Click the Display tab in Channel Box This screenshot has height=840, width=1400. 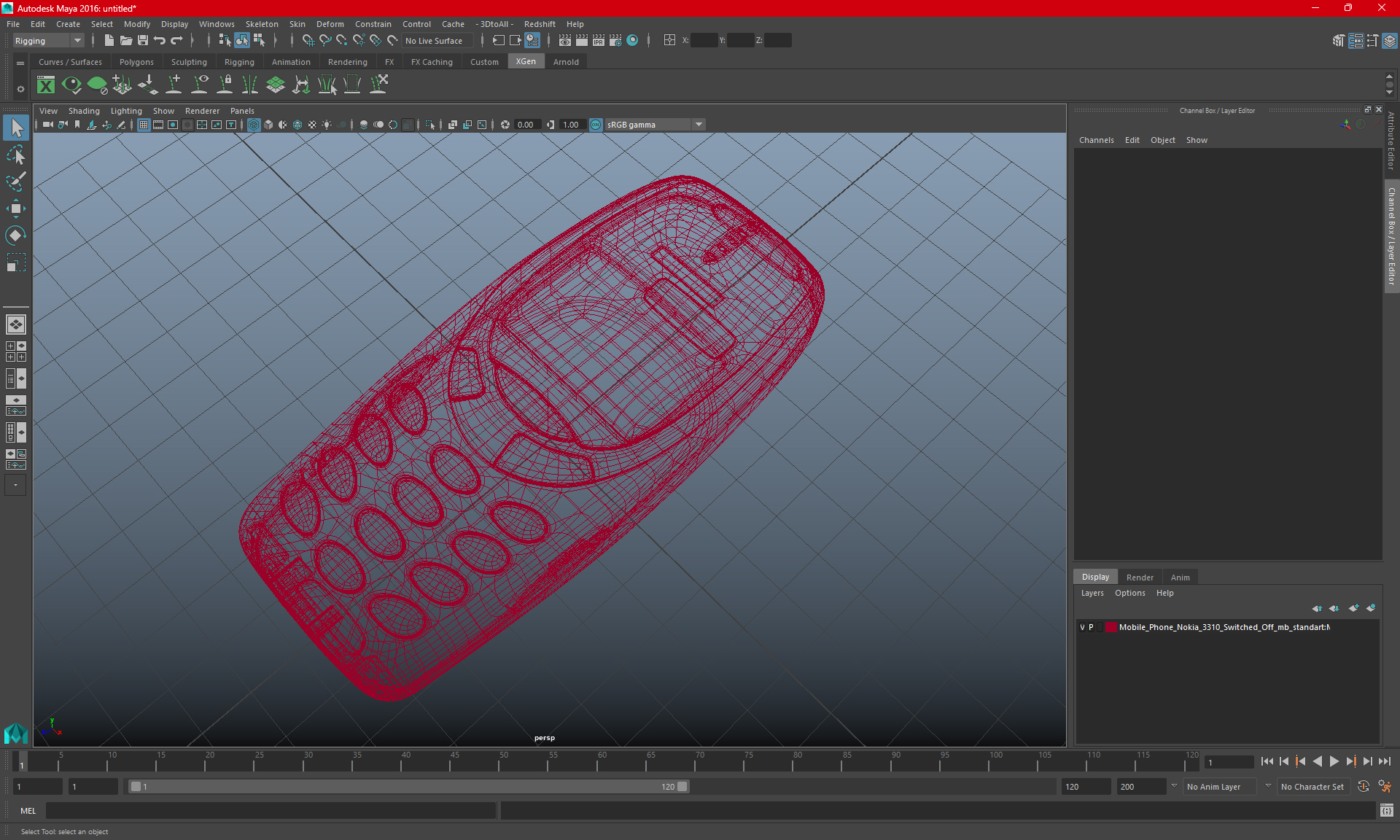click(1096, 576)
